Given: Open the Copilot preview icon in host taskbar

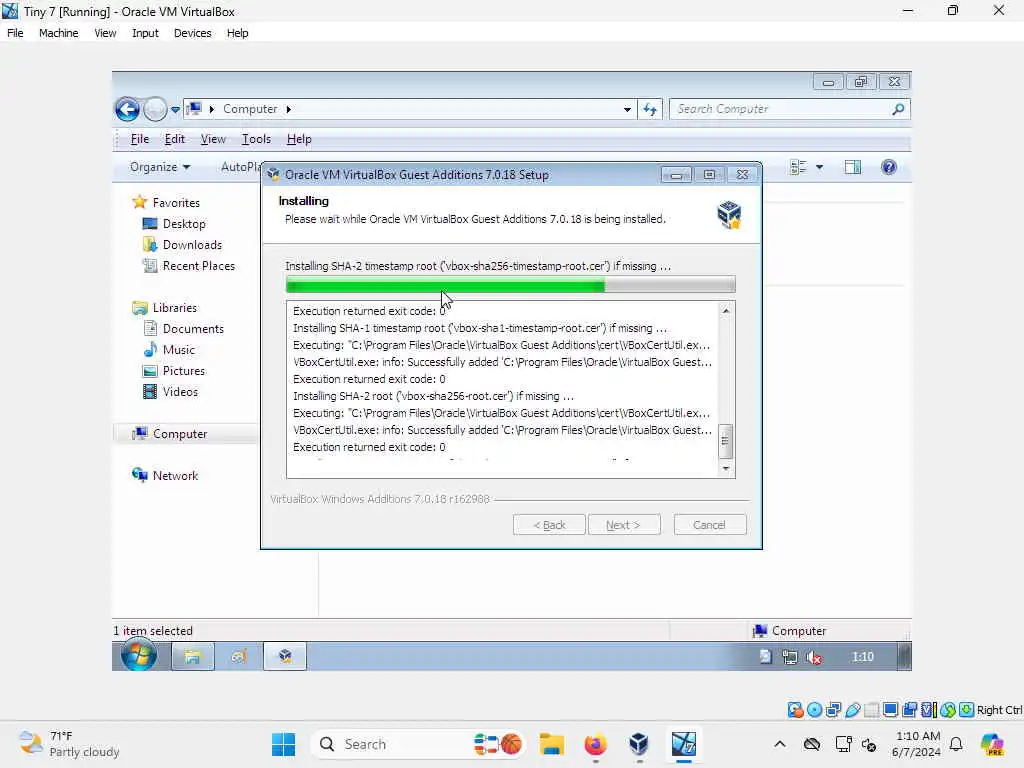Looking at the screenshot, I should pyautogui.click(x=992, y=744).
